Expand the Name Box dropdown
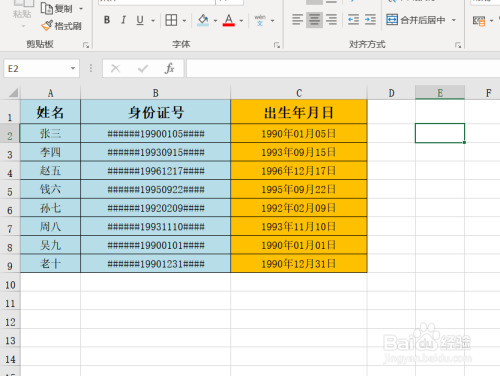 (x=73, y=69)
